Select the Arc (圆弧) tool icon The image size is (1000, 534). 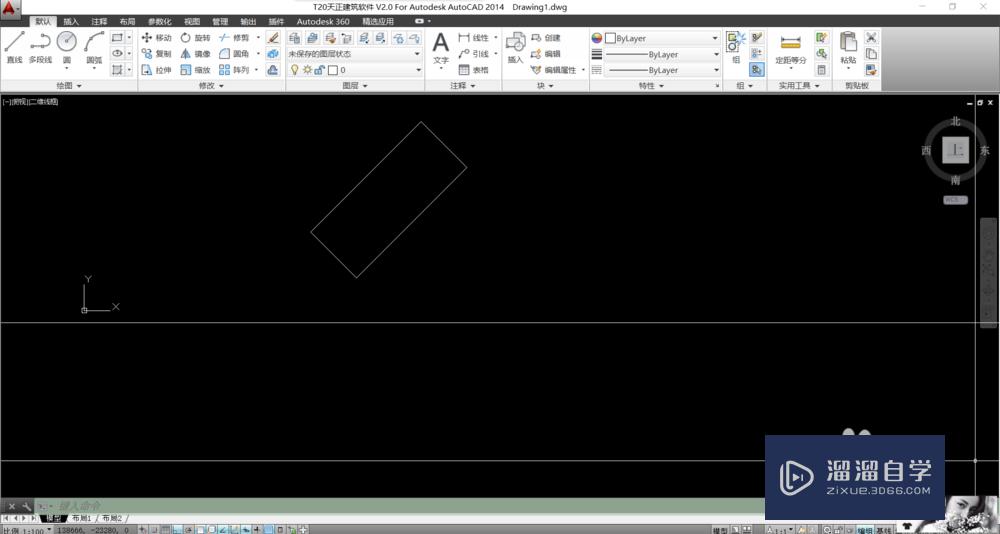[x=94, y=41]
